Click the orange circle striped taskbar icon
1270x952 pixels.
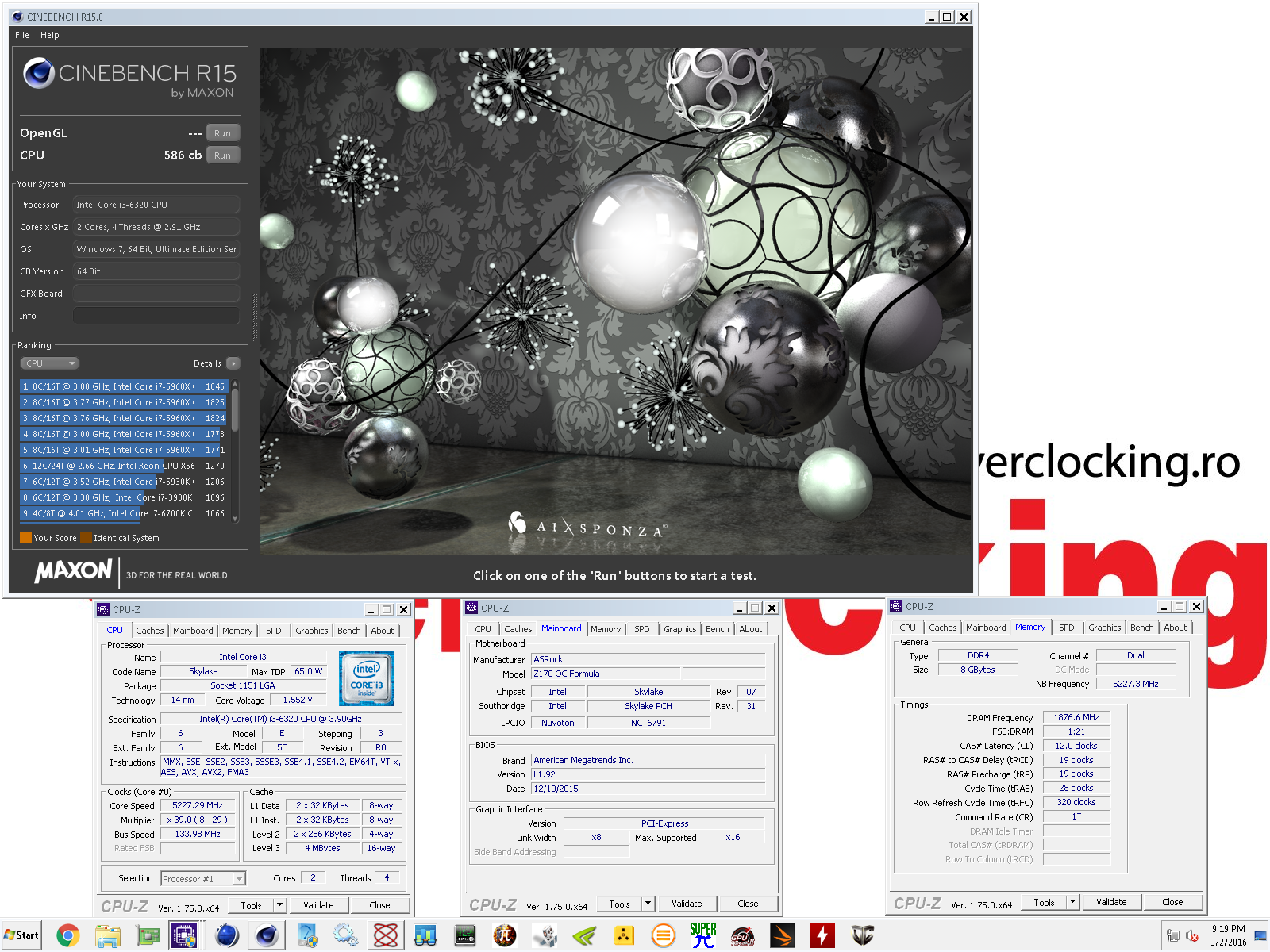(664, 936)
